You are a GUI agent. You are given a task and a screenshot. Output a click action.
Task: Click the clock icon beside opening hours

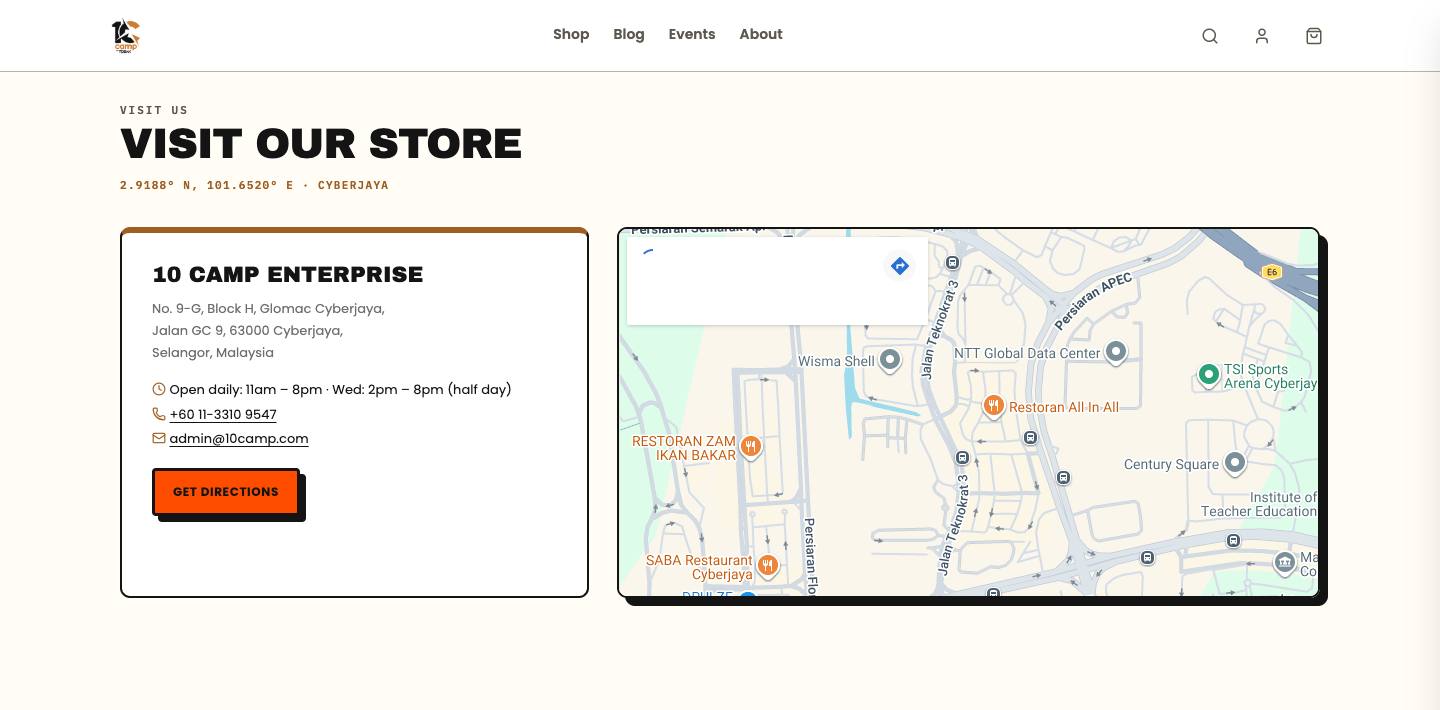(159, 389)
